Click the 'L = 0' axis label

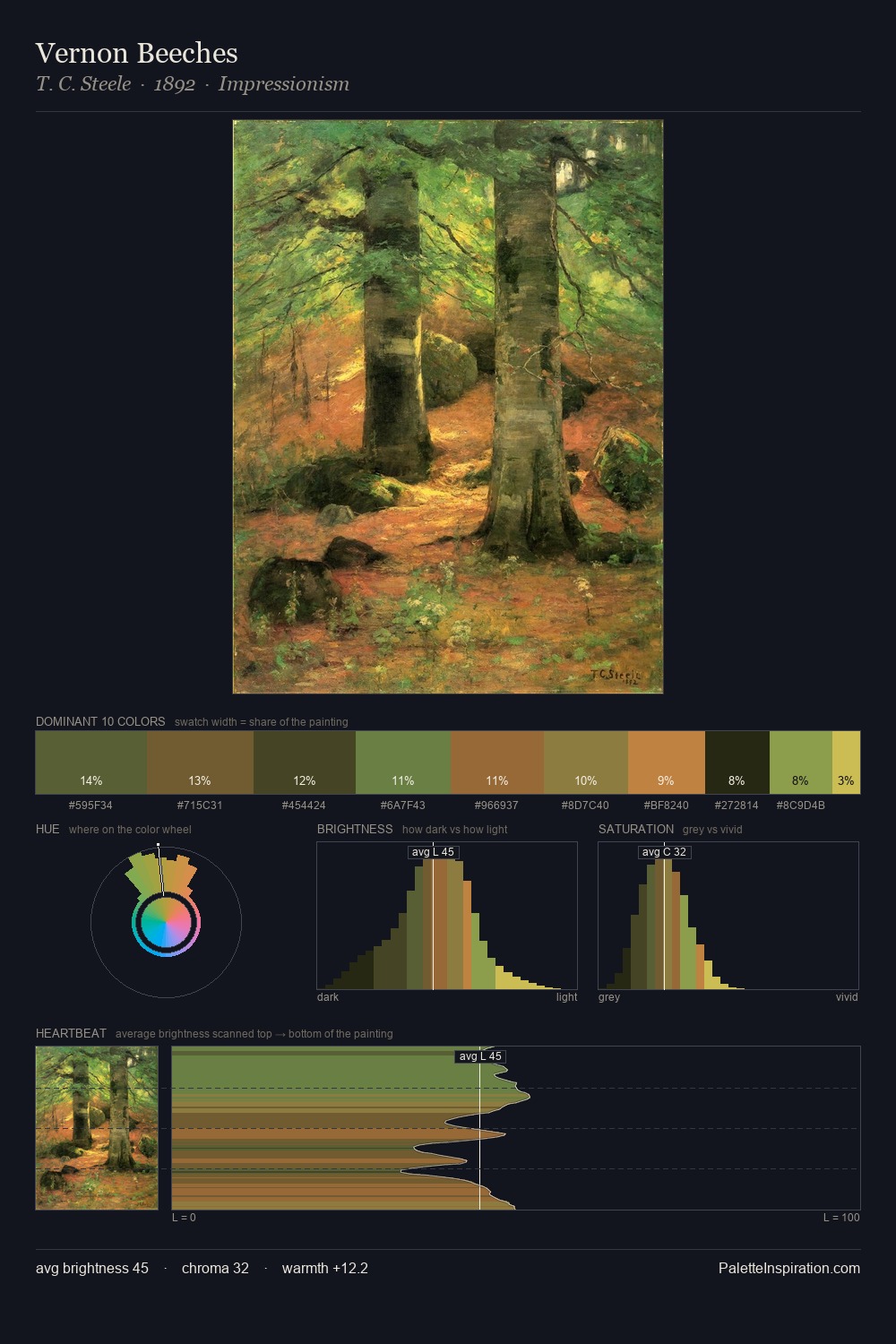tap(184, 1218)
